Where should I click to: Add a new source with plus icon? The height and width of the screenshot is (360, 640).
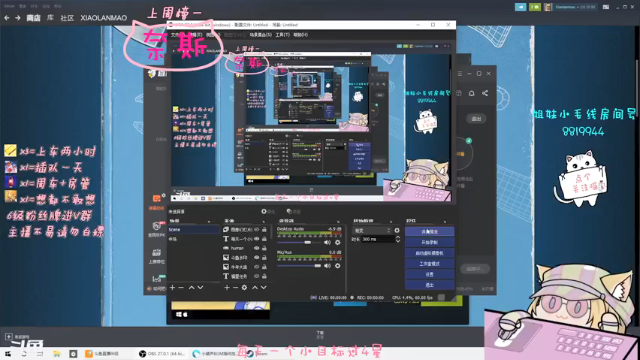(227, 287)
